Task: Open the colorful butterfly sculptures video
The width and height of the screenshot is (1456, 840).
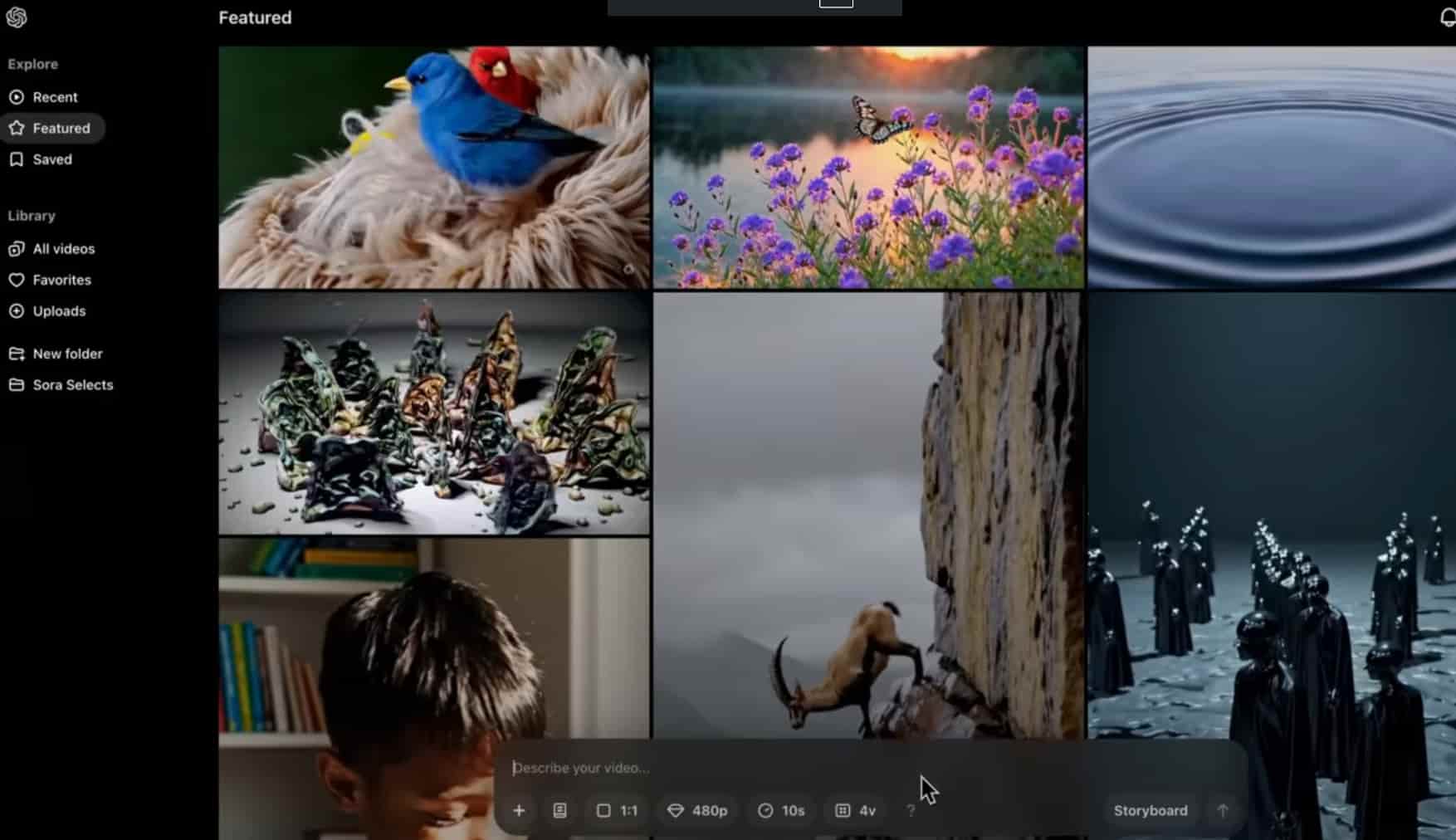Action: click(x=434, y=413)
